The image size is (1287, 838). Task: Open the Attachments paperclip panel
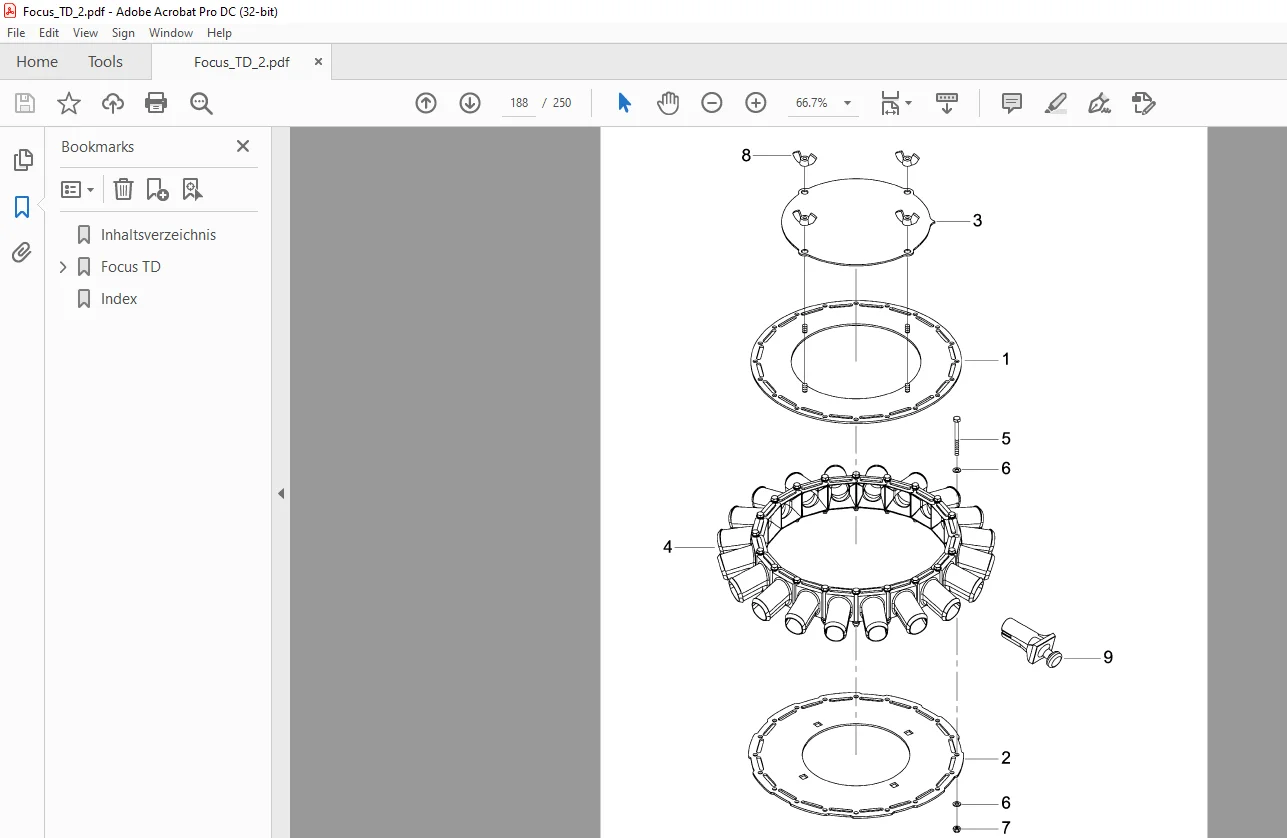22,253
